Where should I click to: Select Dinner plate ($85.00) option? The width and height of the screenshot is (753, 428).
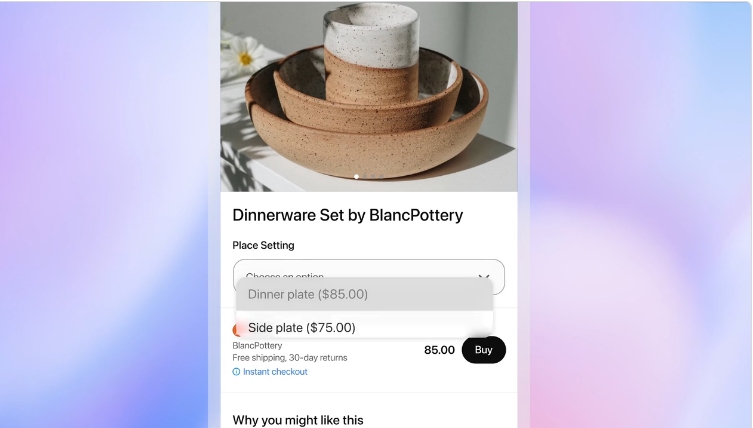pos(364,294)
